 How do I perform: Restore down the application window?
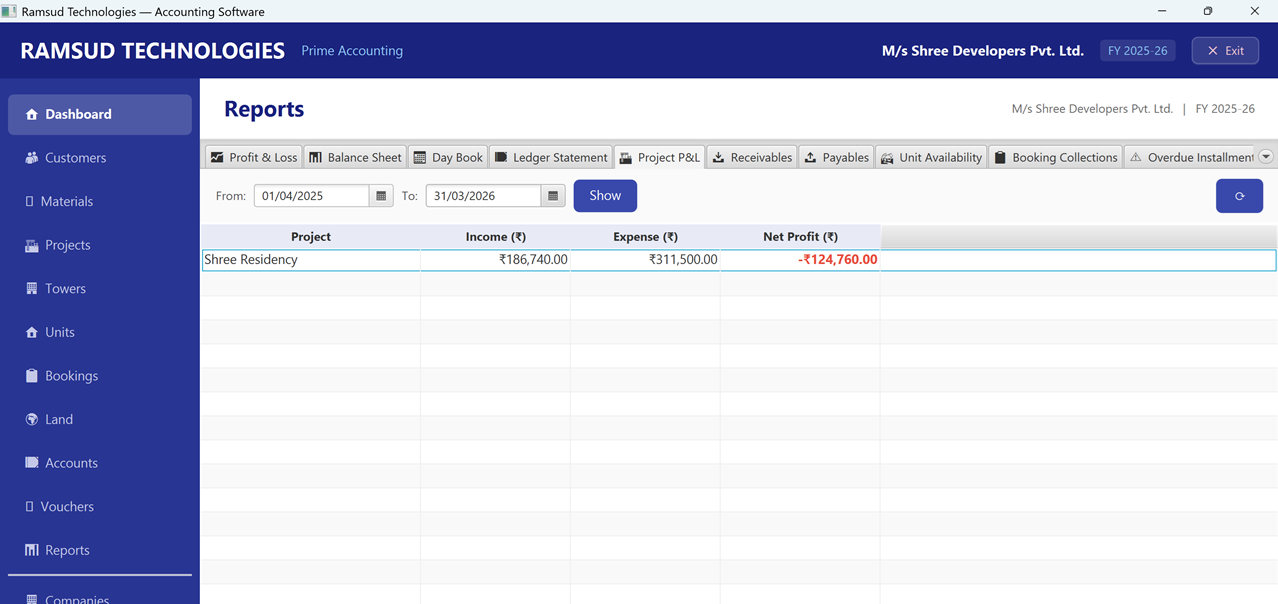click(1208, 11)
